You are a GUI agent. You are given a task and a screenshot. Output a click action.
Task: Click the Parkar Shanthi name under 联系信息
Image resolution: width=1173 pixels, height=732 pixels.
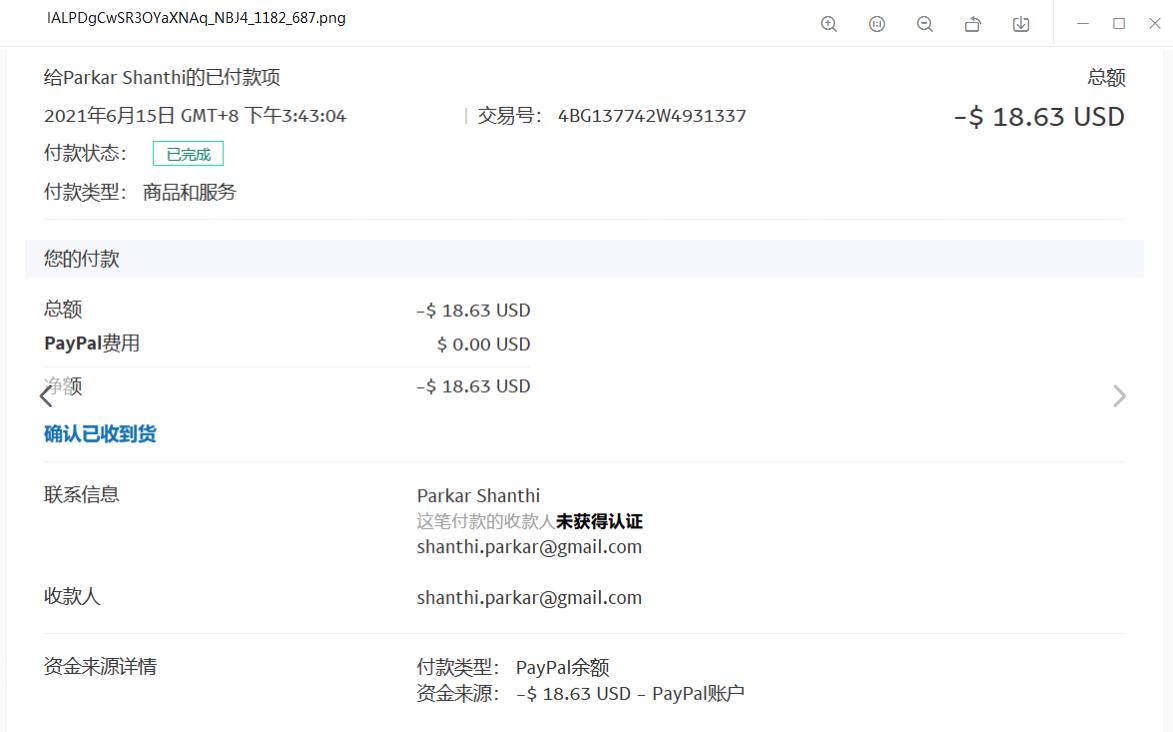pos(478,496)
